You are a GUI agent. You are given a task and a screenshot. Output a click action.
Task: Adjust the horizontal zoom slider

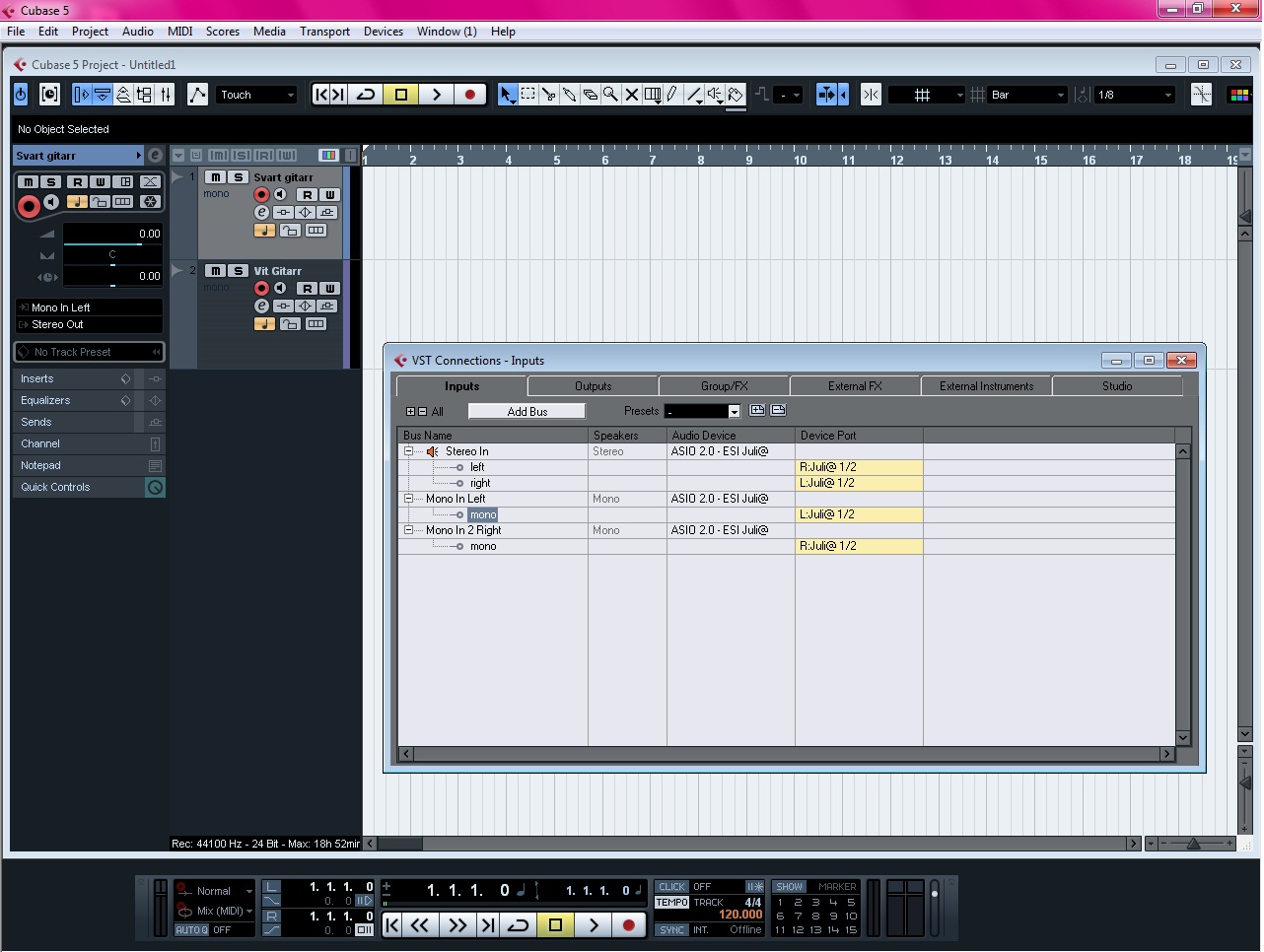pos(1193,844)
